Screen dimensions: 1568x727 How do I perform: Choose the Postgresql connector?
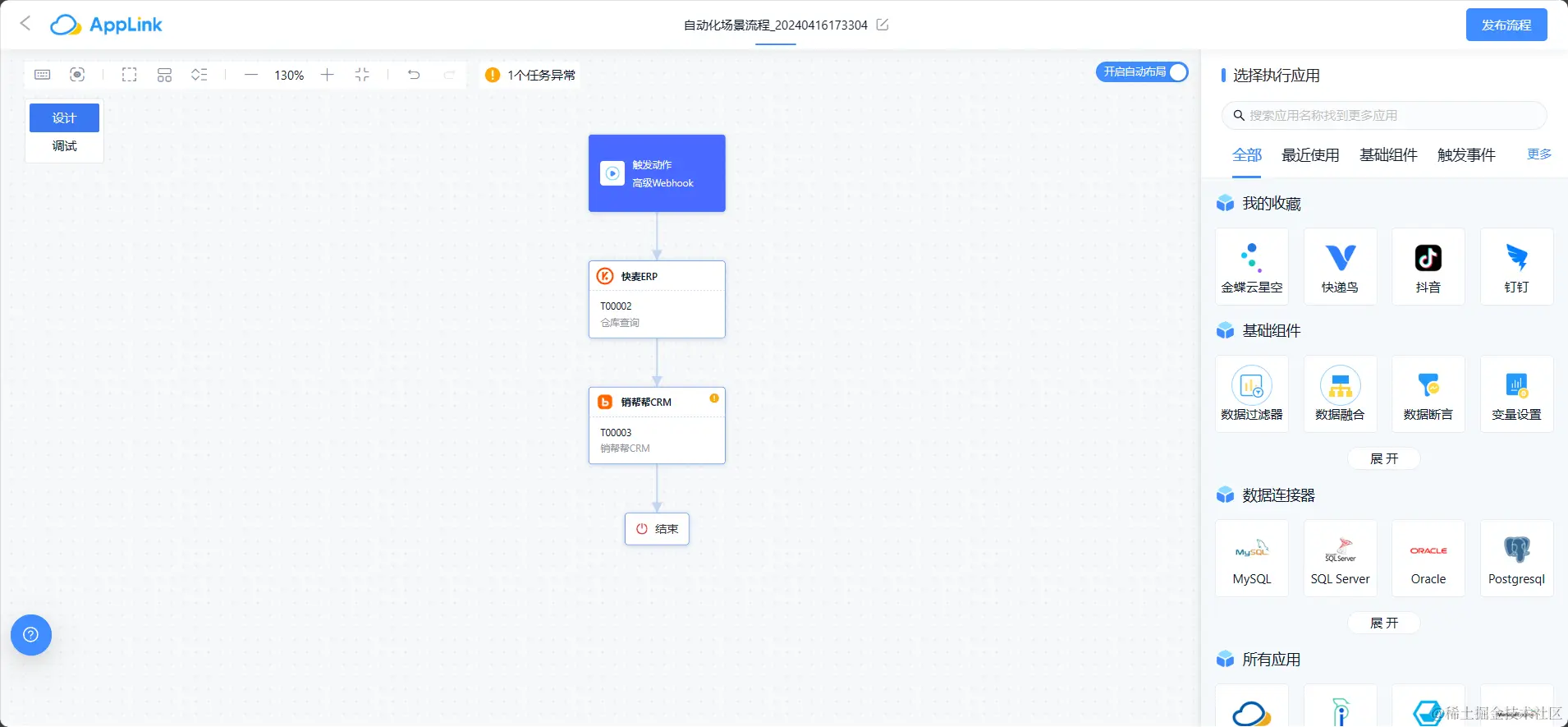coord(1516,559)
